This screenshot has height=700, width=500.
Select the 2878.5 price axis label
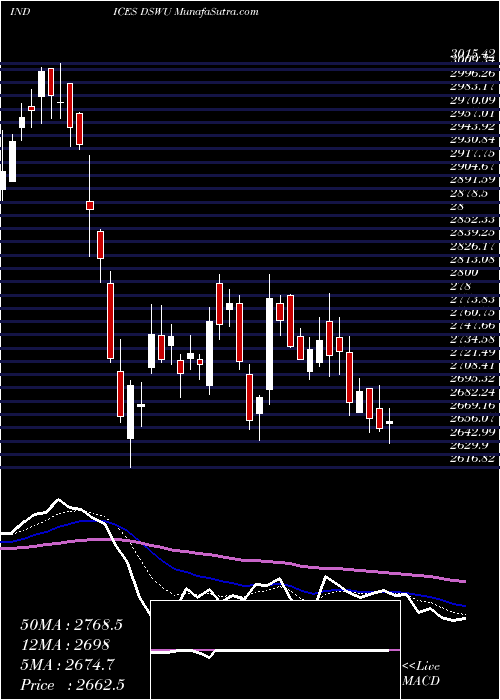point(469,194)
